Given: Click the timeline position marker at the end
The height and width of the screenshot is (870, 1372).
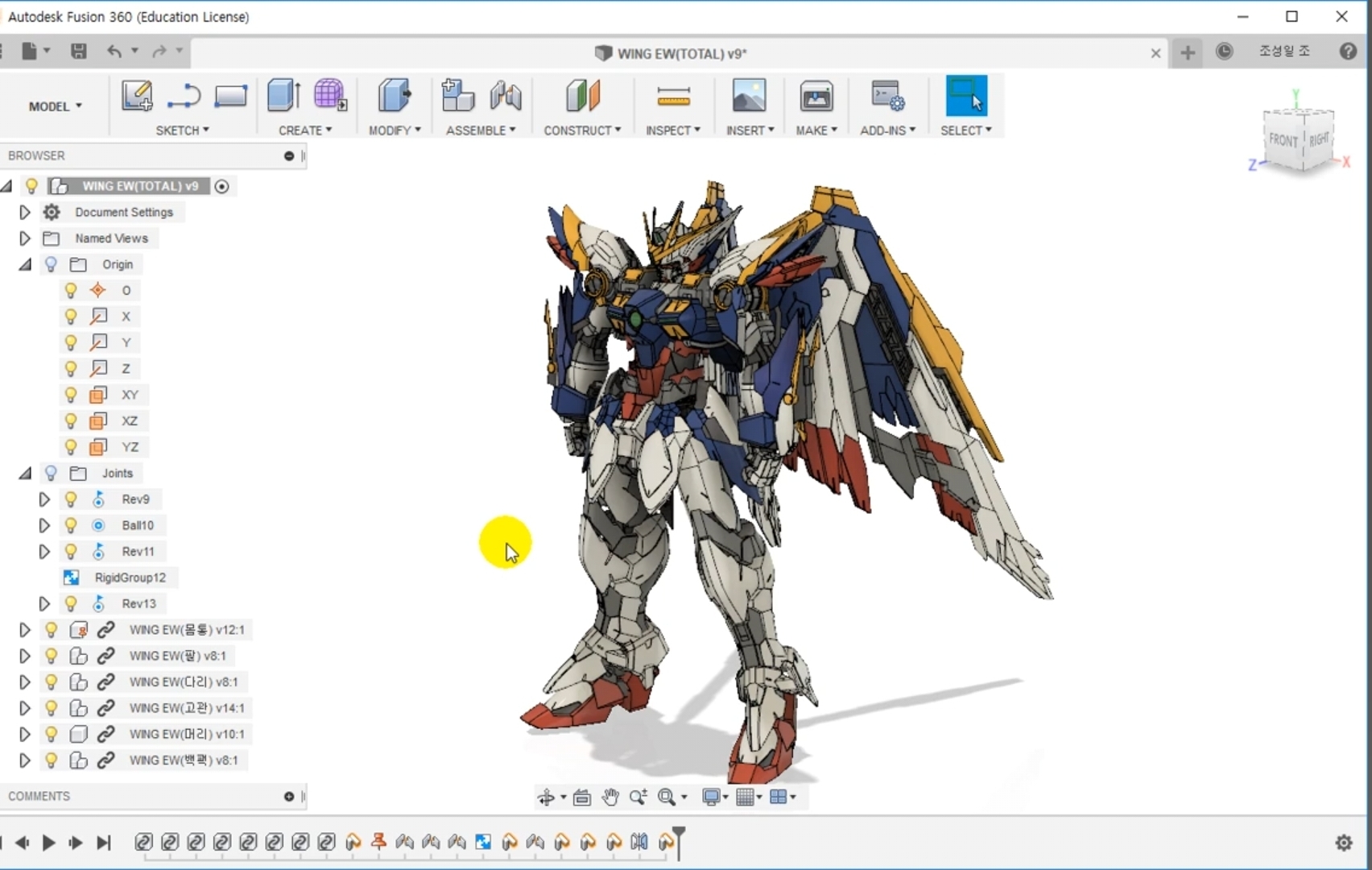Looking at the screenshot, I should point(679,833).
